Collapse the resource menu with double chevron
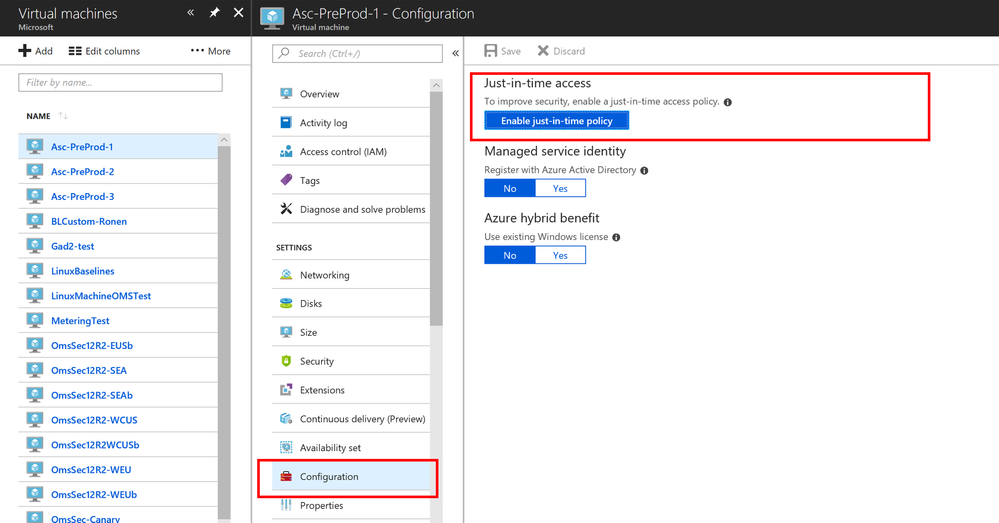 (x=456, y=54)
